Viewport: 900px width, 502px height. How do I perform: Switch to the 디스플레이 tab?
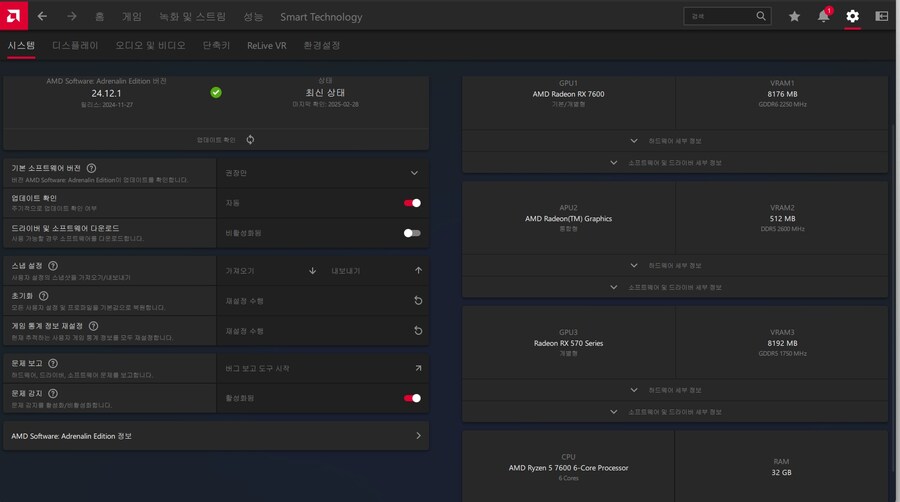(75, 46)
